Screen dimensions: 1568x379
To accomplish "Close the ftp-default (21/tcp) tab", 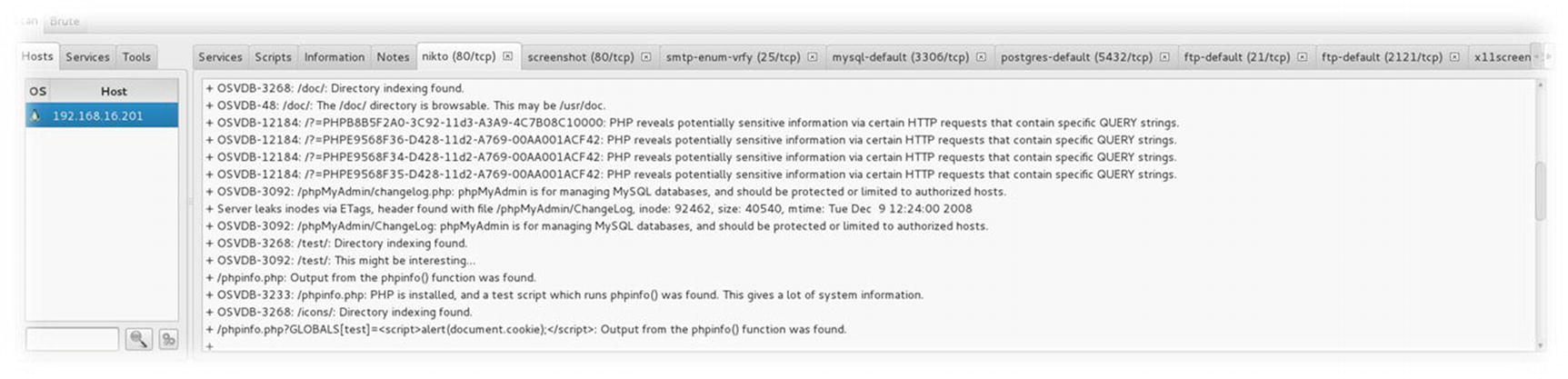I will [1302, 56].
